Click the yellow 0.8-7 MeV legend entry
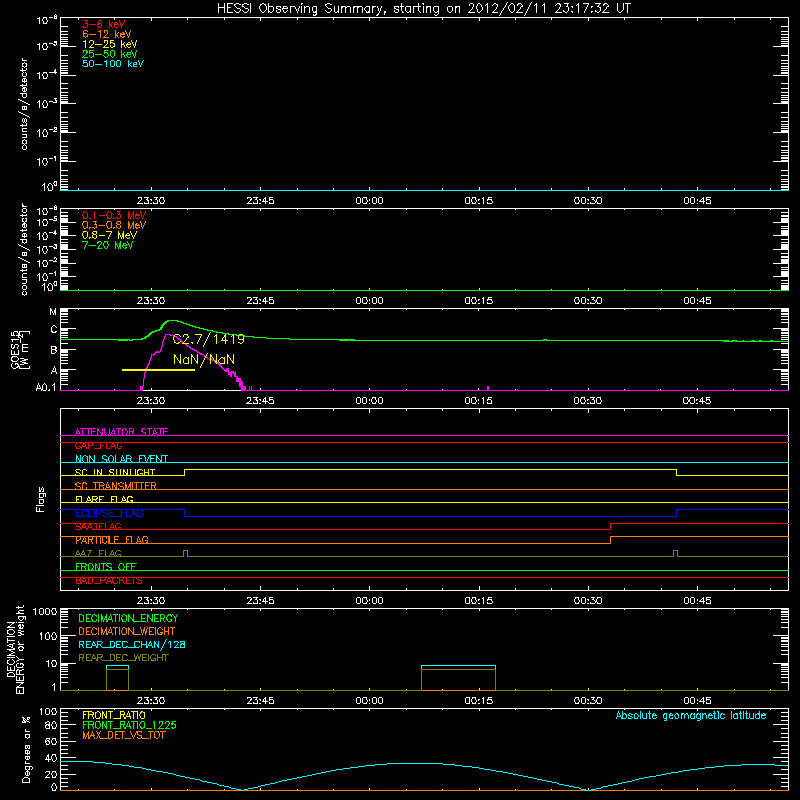The width and height of the screenshot is (800, 800). tap(109, 235)
